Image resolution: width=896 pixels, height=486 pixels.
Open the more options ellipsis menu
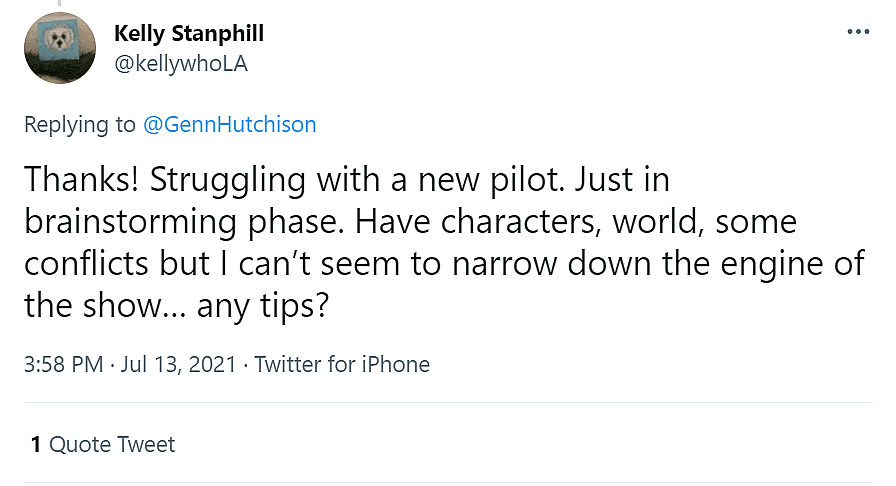[x=858, y=32]
